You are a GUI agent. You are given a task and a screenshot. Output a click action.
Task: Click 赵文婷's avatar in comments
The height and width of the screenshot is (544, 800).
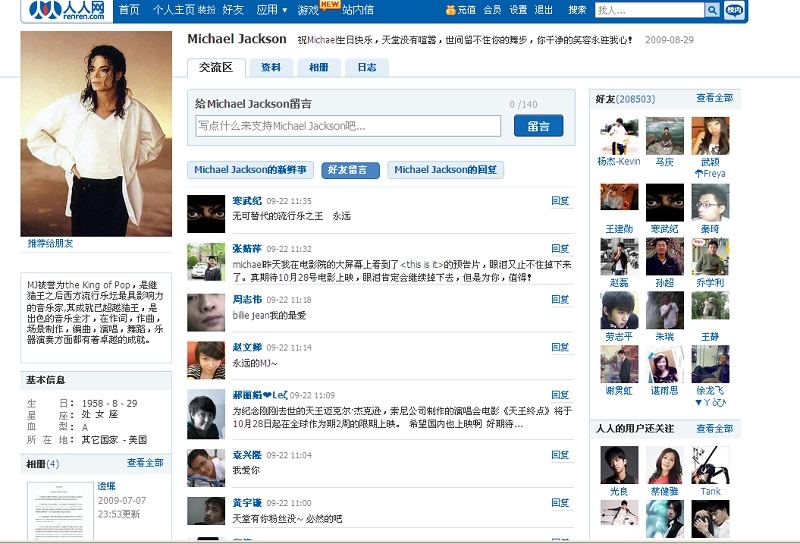pyautogui.click(x=206, y=360)
